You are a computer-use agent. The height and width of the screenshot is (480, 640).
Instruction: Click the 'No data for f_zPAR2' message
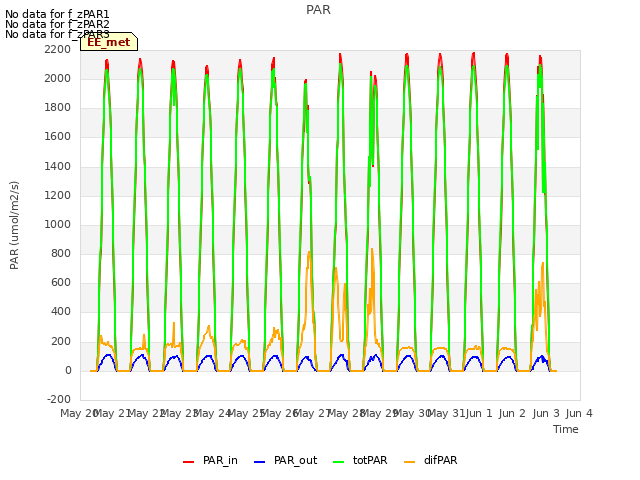57,24
